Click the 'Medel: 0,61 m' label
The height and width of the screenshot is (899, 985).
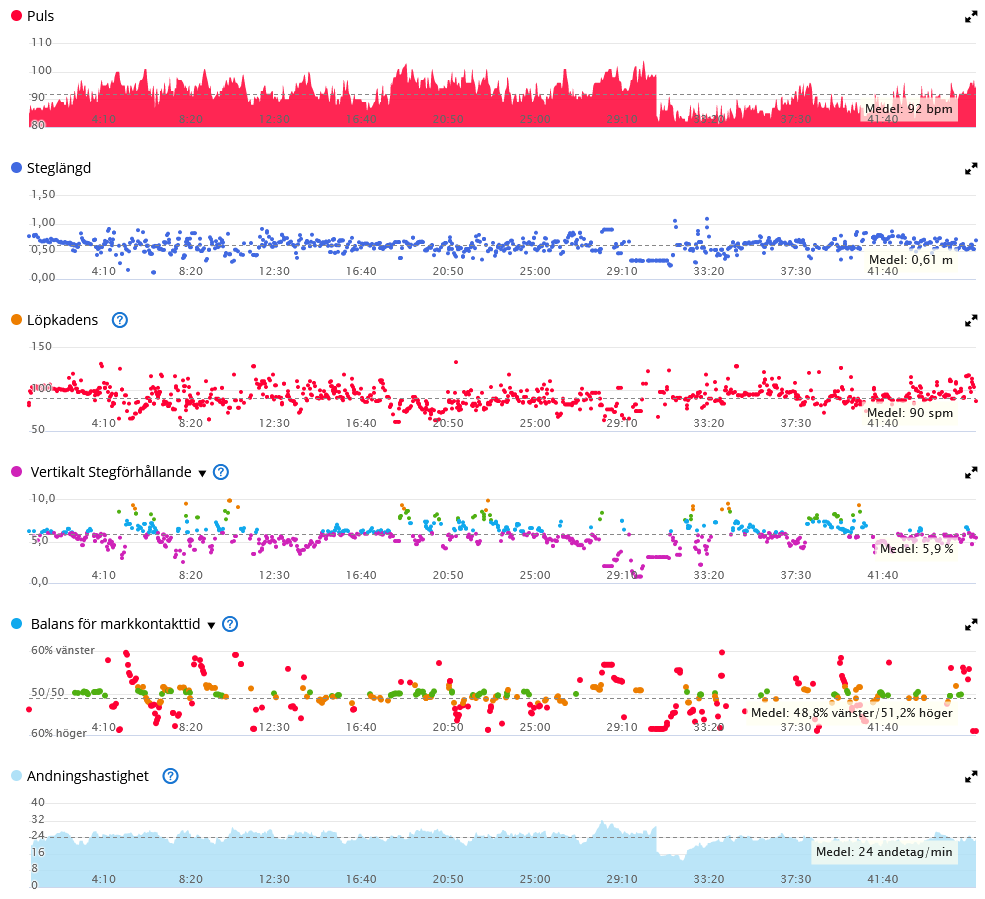click(x=911, y=260)
